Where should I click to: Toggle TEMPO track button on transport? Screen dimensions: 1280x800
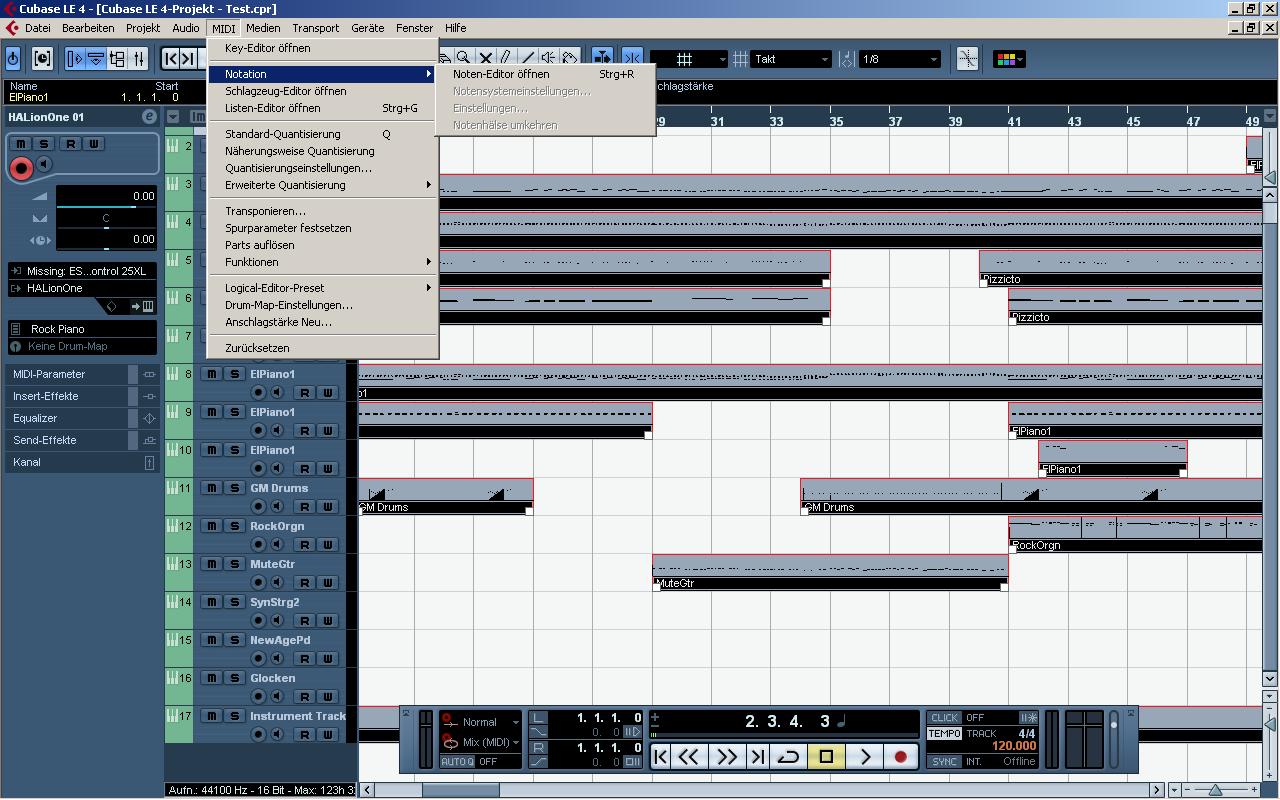tap(944, 734)
